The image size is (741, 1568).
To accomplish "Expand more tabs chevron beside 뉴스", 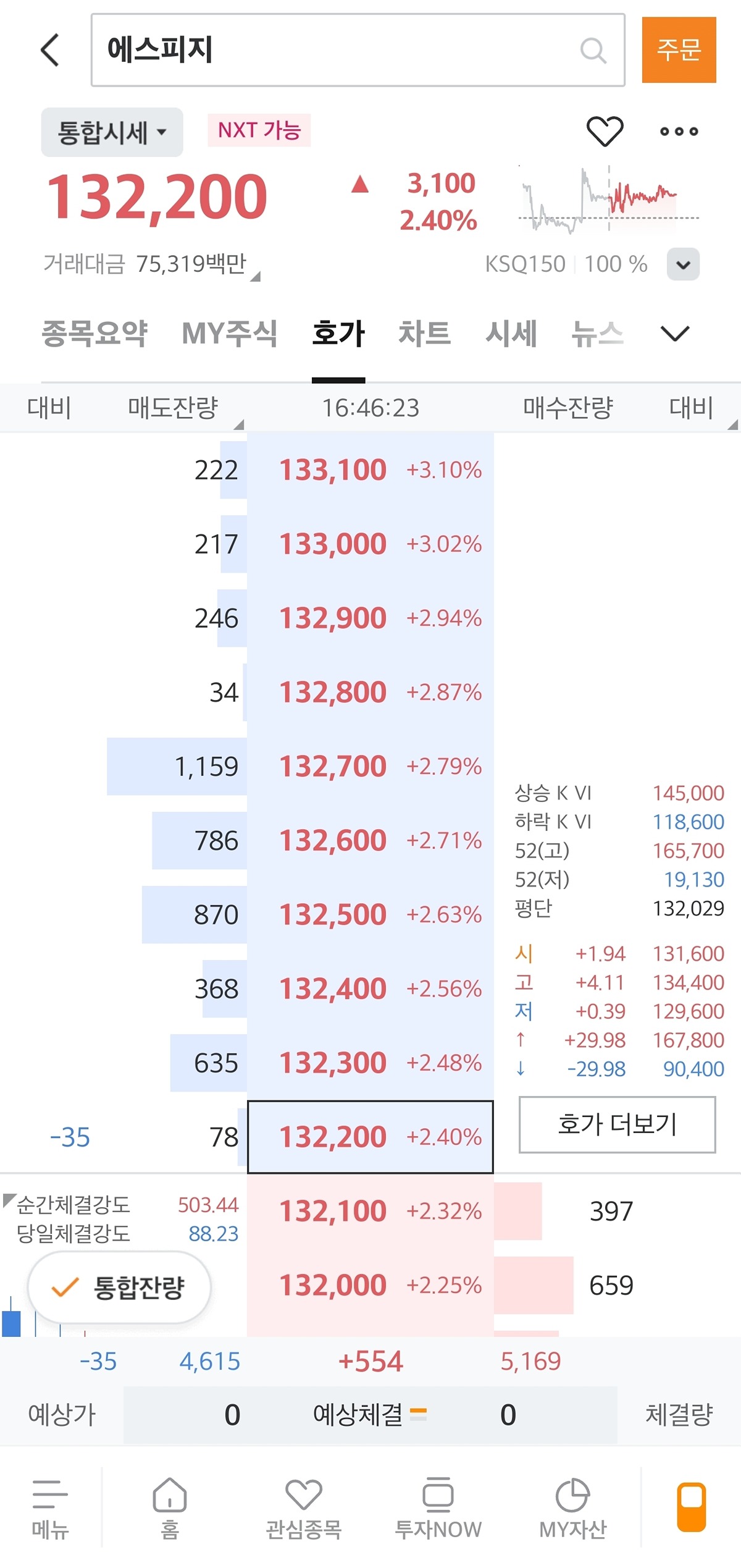I will 674,334.
